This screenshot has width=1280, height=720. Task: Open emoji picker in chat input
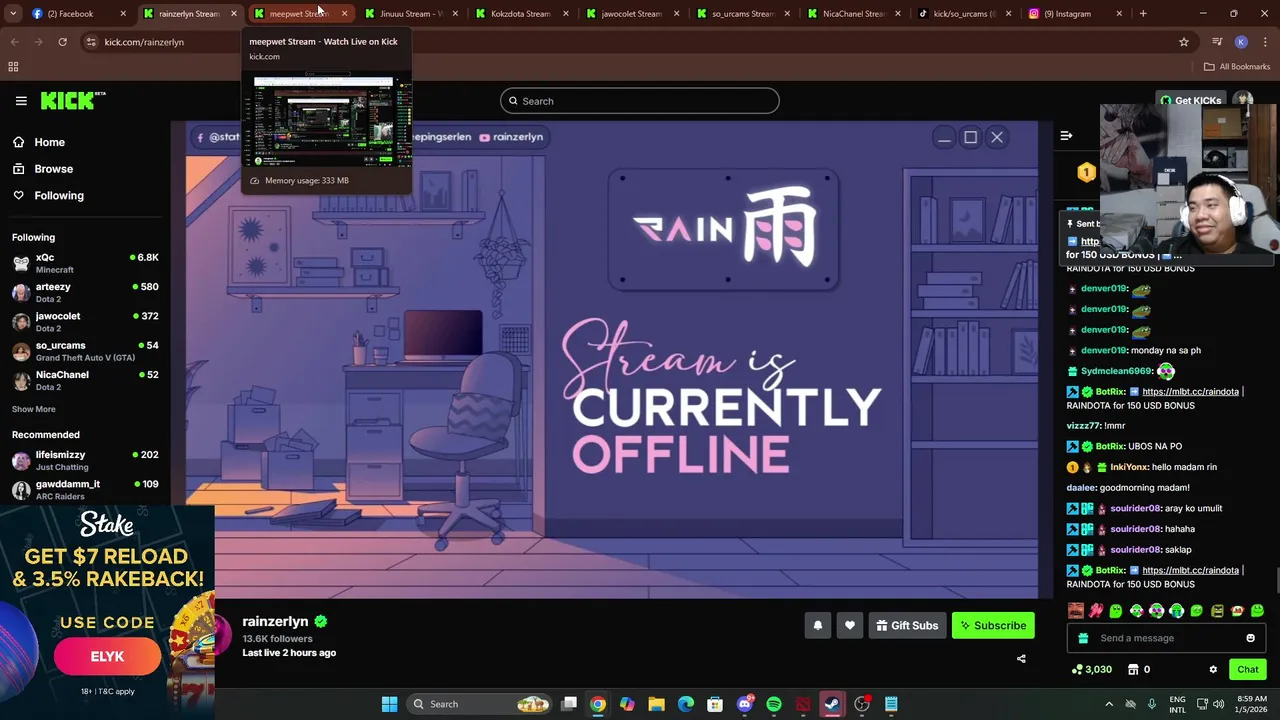(x=1250, y=638)
